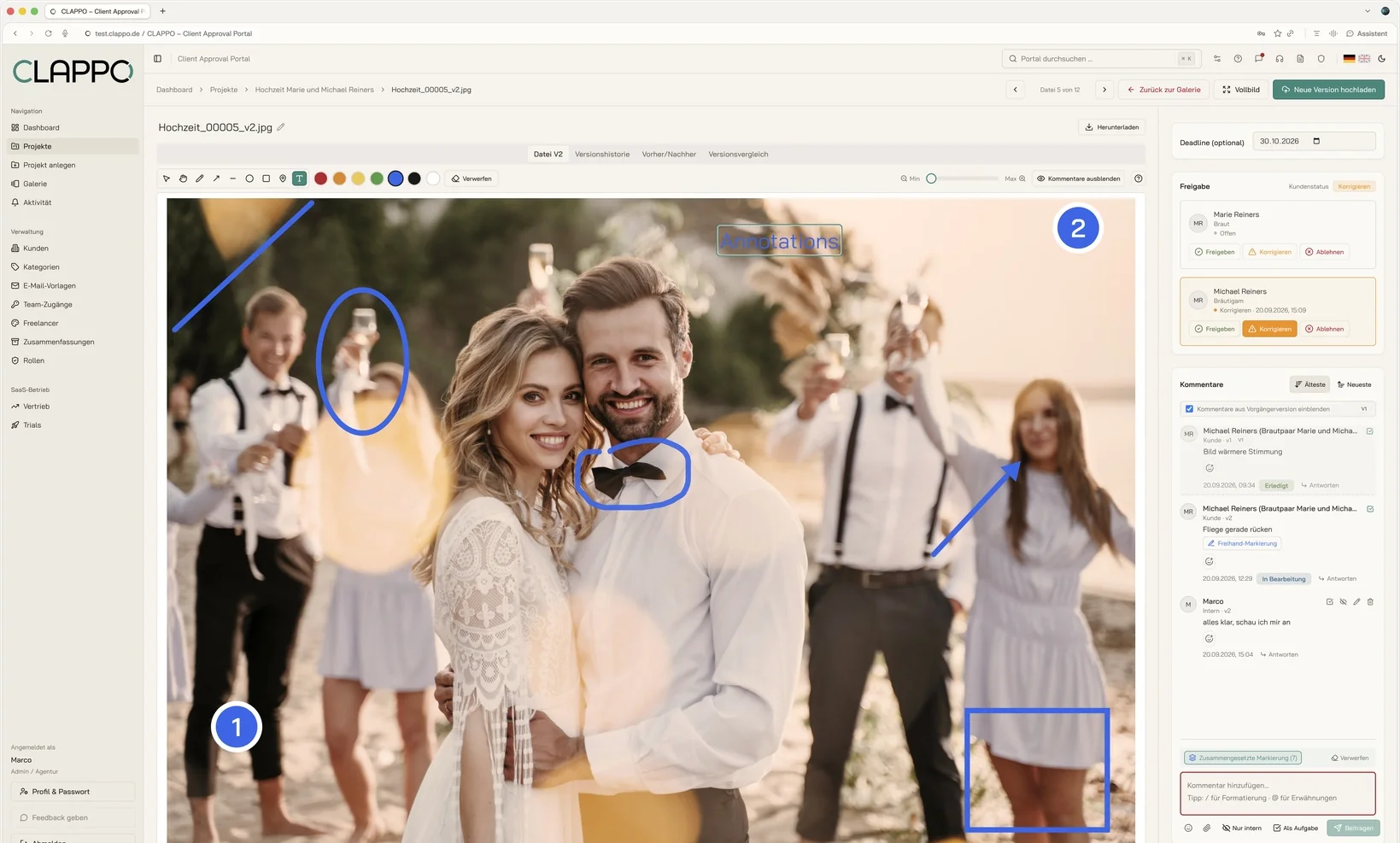Viewport: 1400px width, 843px height.
Task: Toggle the left sidebar panel icon
Action: point(157,59)
